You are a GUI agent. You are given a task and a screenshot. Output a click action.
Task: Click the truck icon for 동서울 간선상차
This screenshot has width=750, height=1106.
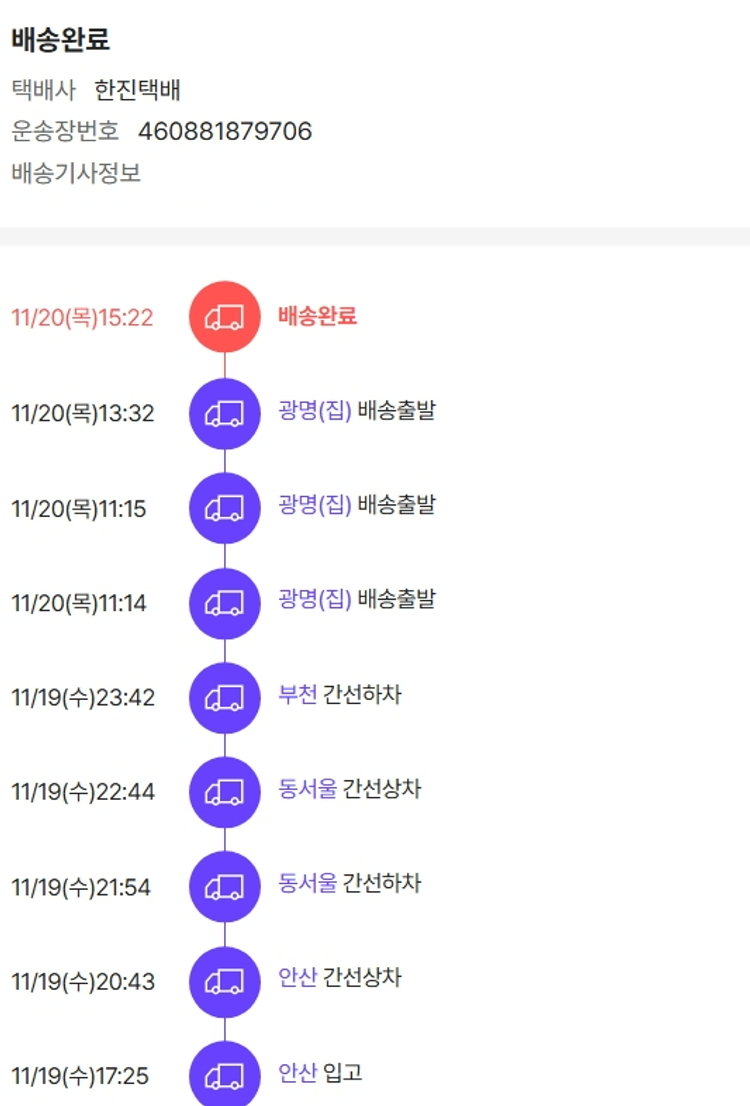[225, 792]
